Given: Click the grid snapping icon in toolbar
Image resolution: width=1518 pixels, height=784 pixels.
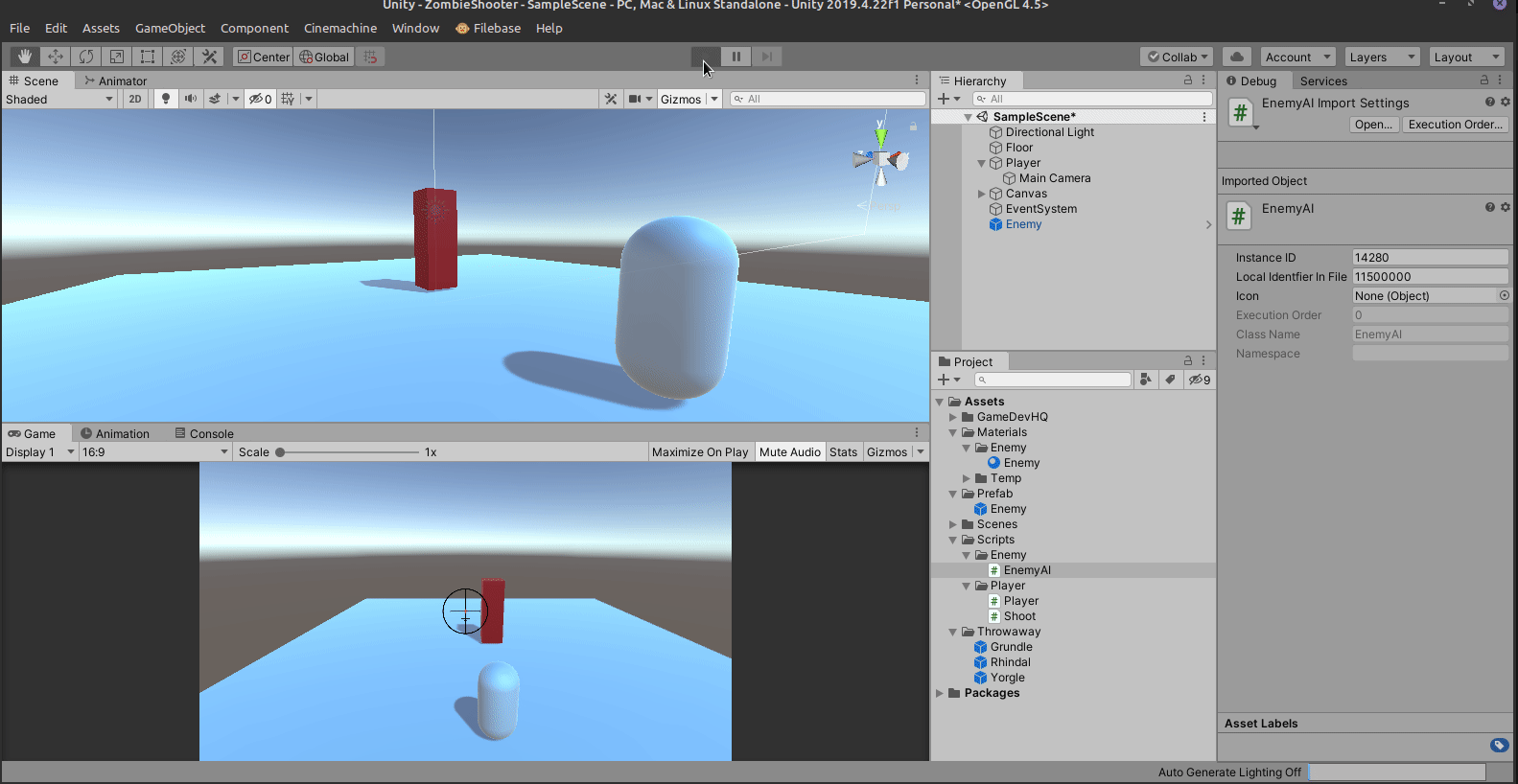Looking at the screenshot, I should pyautogui.click(x=370, y=57).
